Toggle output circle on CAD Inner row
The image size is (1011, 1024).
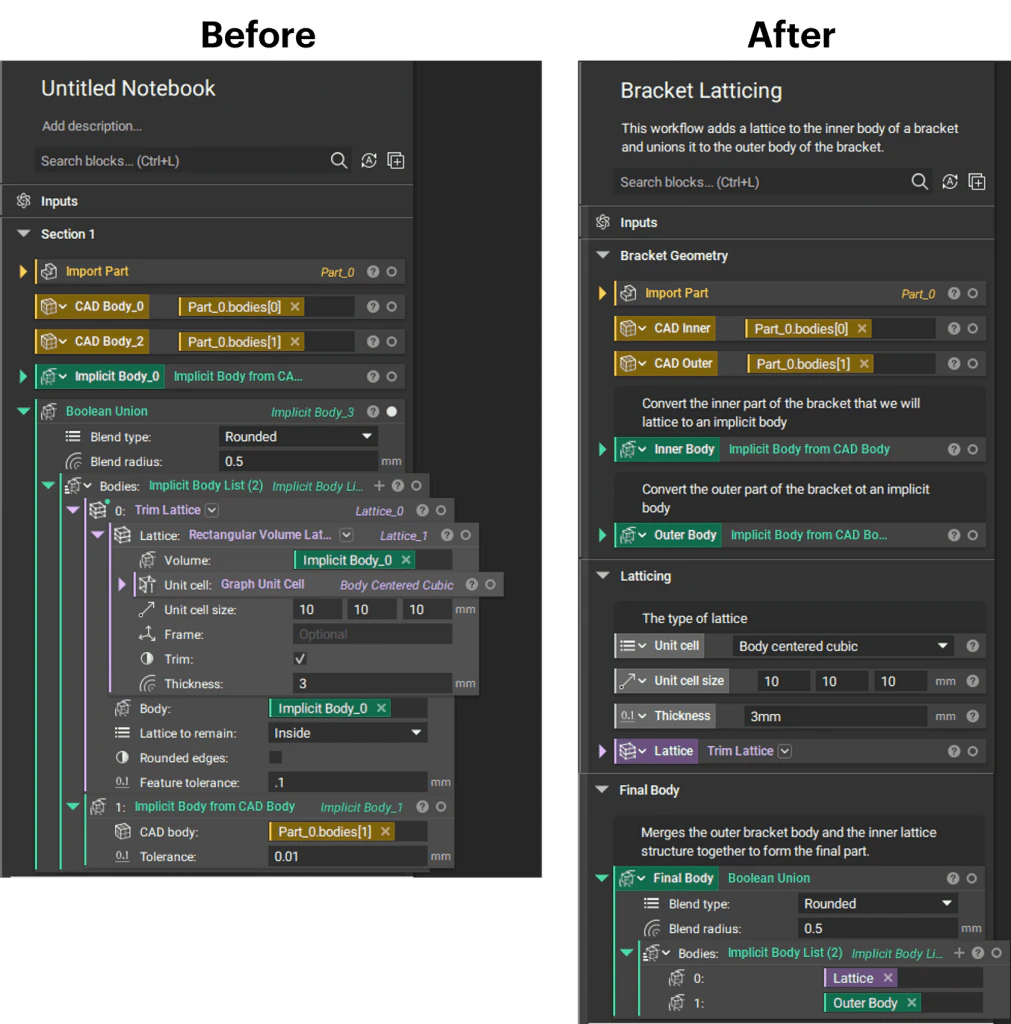[x=972, y=328]
